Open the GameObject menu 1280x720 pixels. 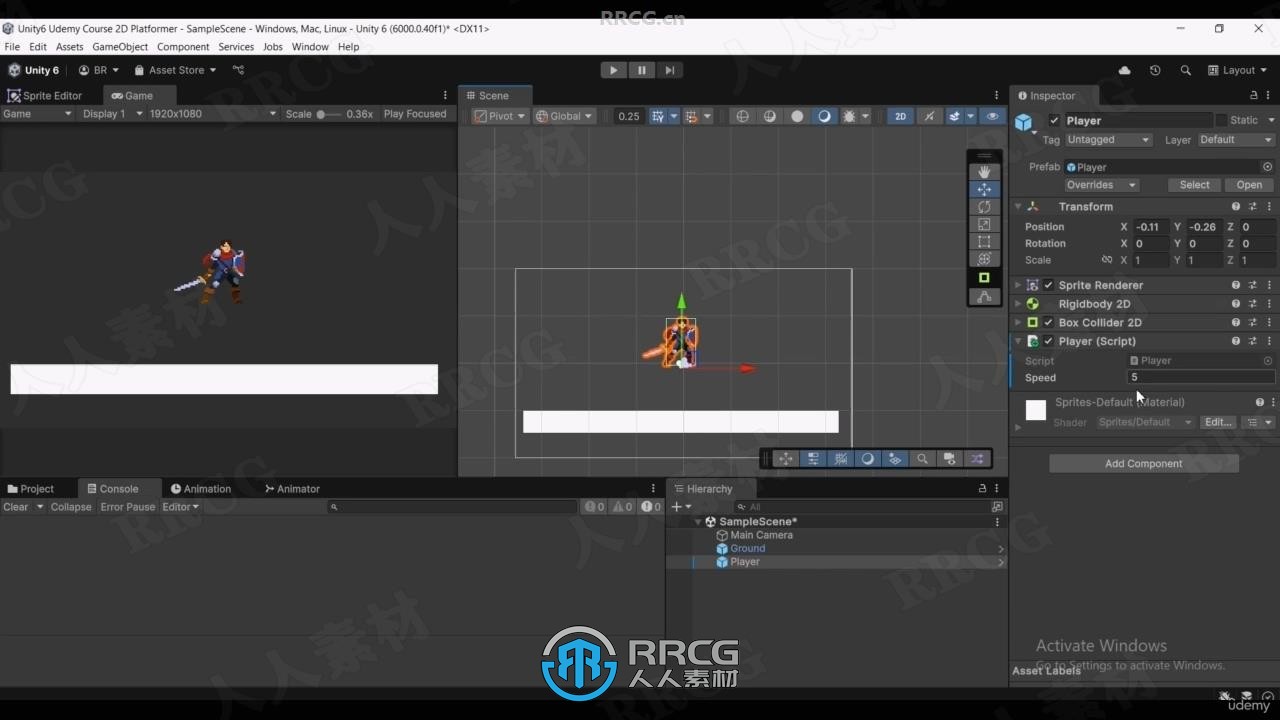pos(120,47)
